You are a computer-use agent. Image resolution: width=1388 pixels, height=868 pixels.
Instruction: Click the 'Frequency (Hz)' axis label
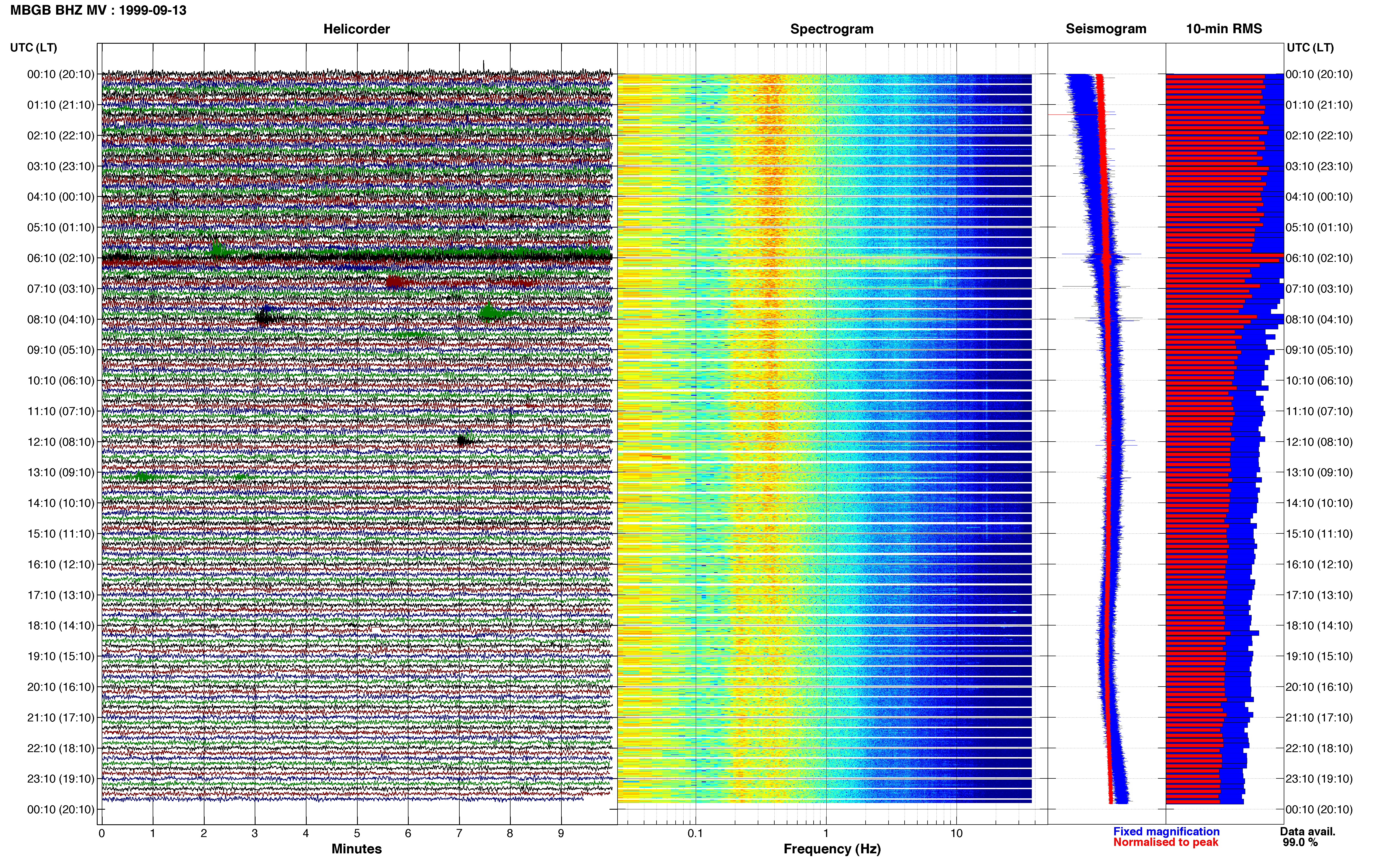click(832, 849)
